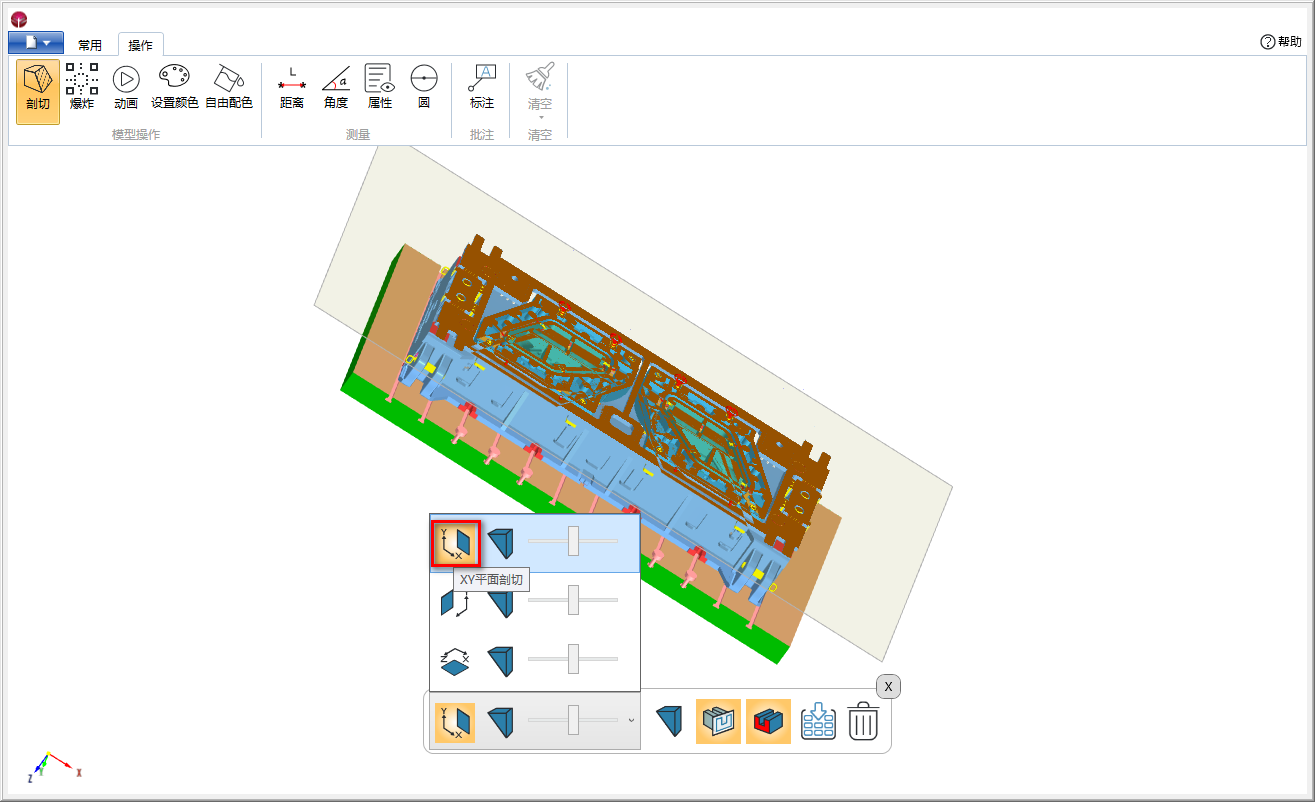Screen dimensions: 1315x802
Task: Collapse the plane dropdown via chevron
Action: click(631, 720)
